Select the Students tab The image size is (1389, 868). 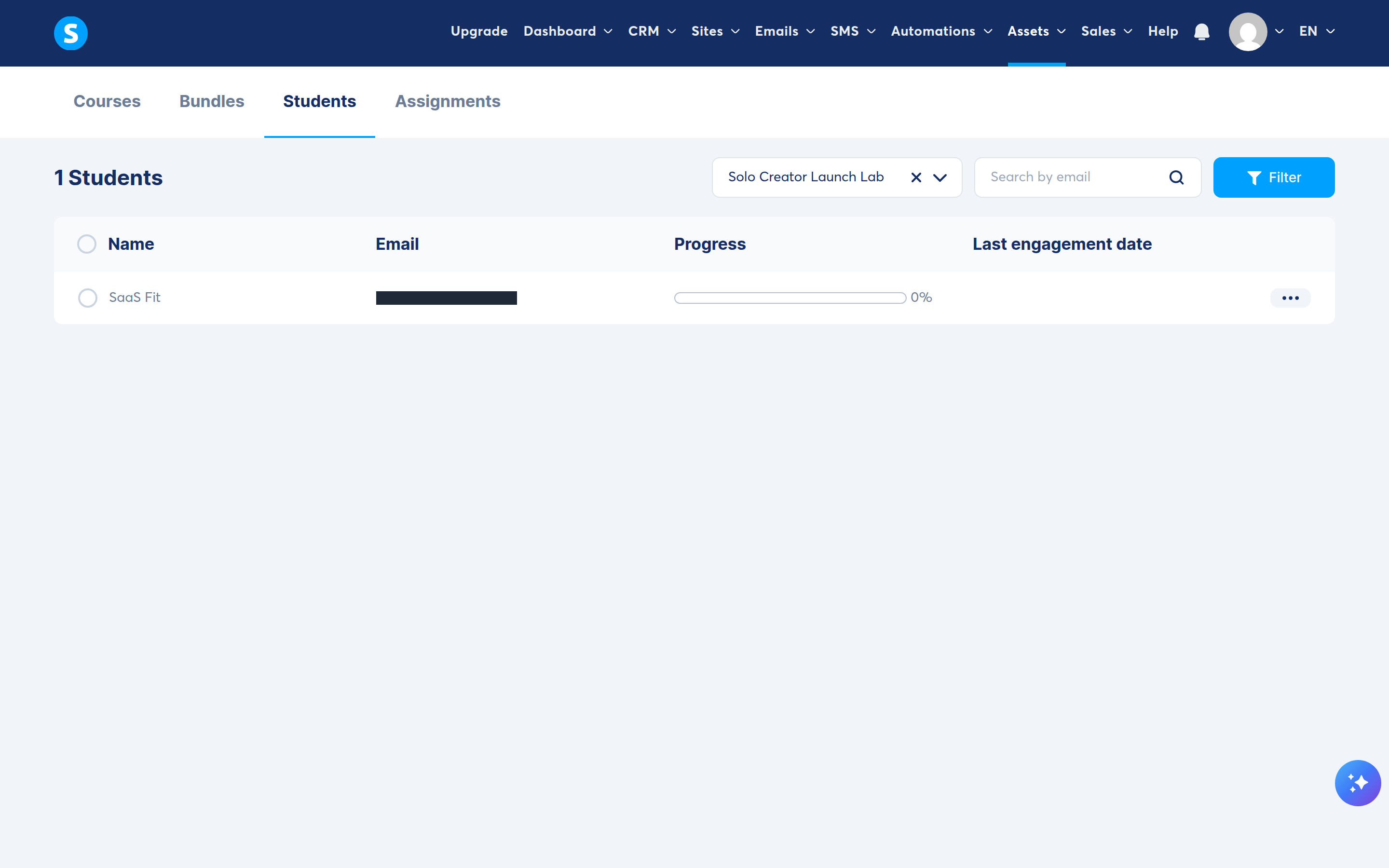(x=320, y=101)
